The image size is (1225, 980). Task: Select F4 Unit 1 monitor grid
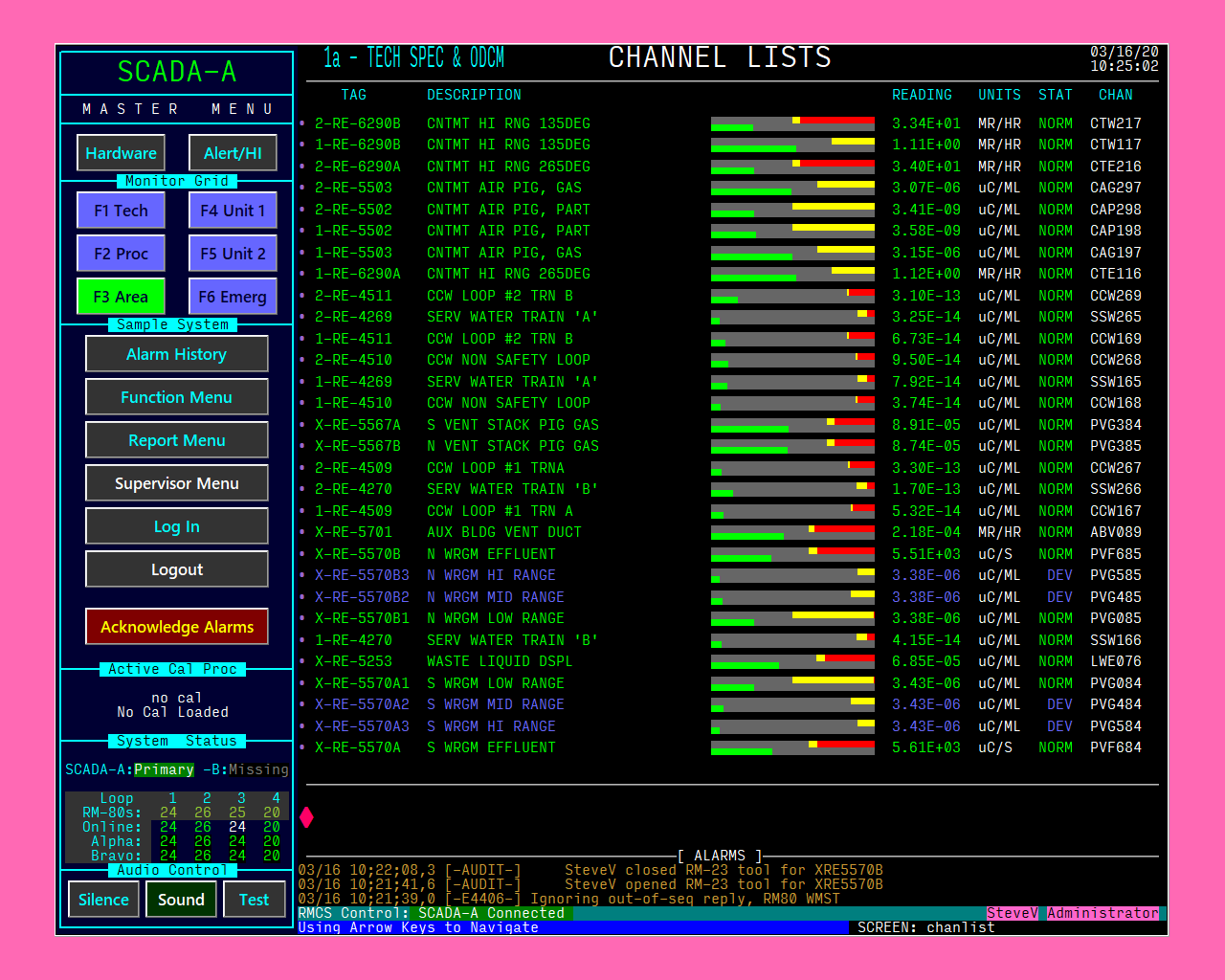pos(233,211)
